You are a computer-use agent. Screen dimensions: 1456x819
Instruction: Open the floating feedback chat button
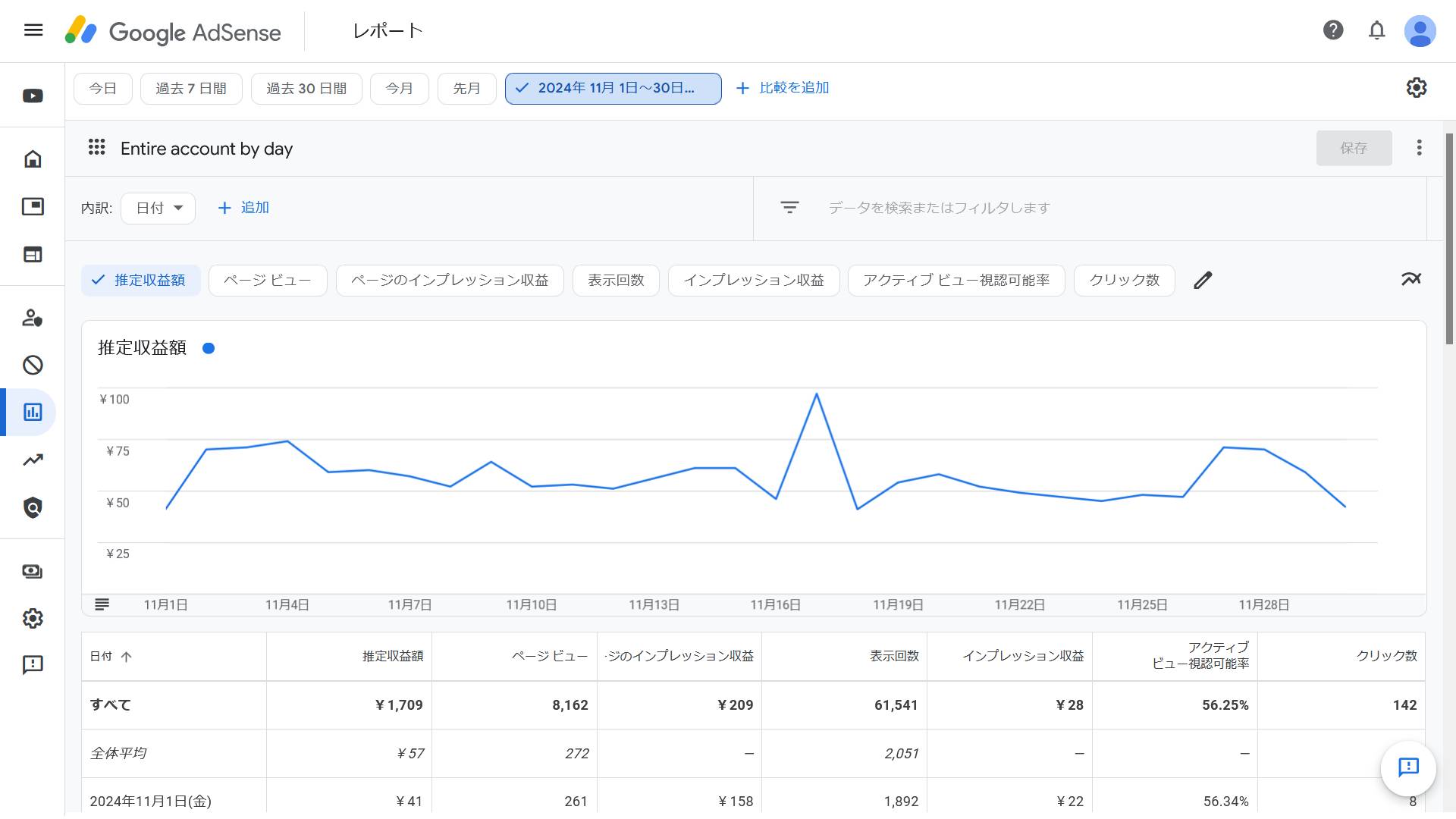click(x=1408, y=767)
